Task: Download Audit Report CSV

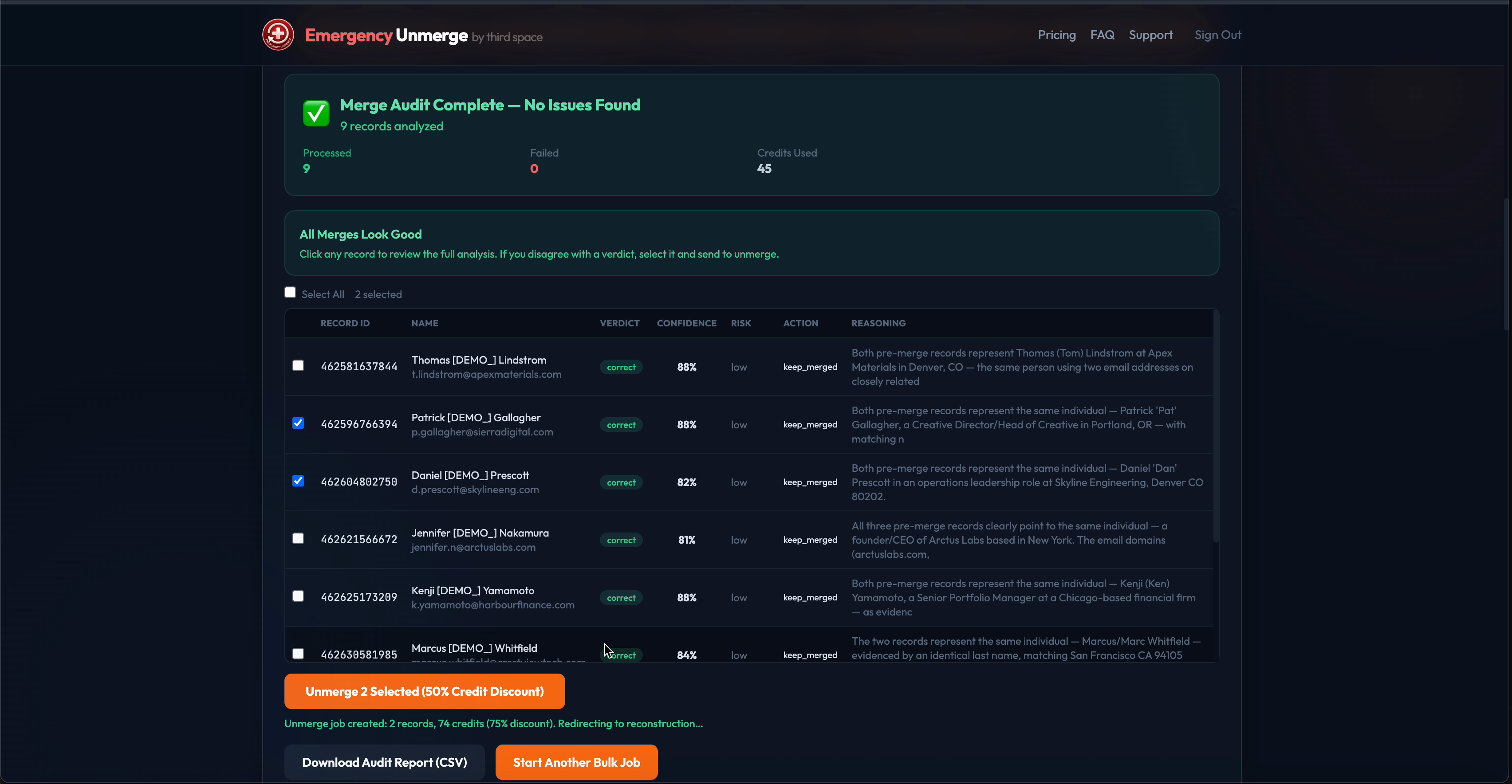Action: pyautogui.click(x=385, y=762)
